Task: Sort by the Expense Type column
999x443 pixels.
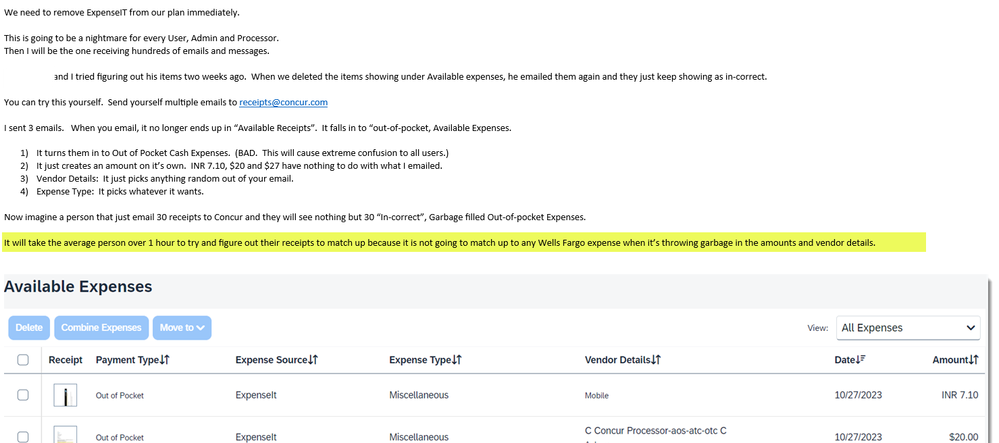Action: tap(425, 360)
